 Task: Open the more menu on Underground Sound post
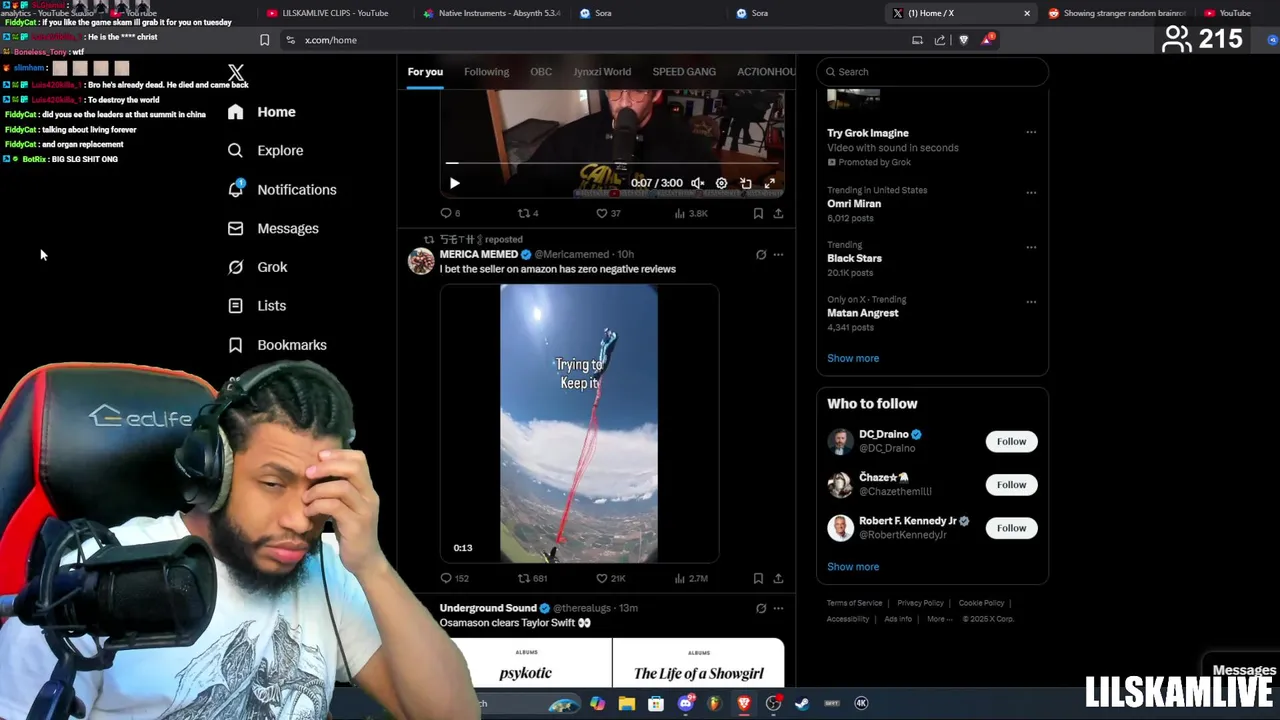778,608
